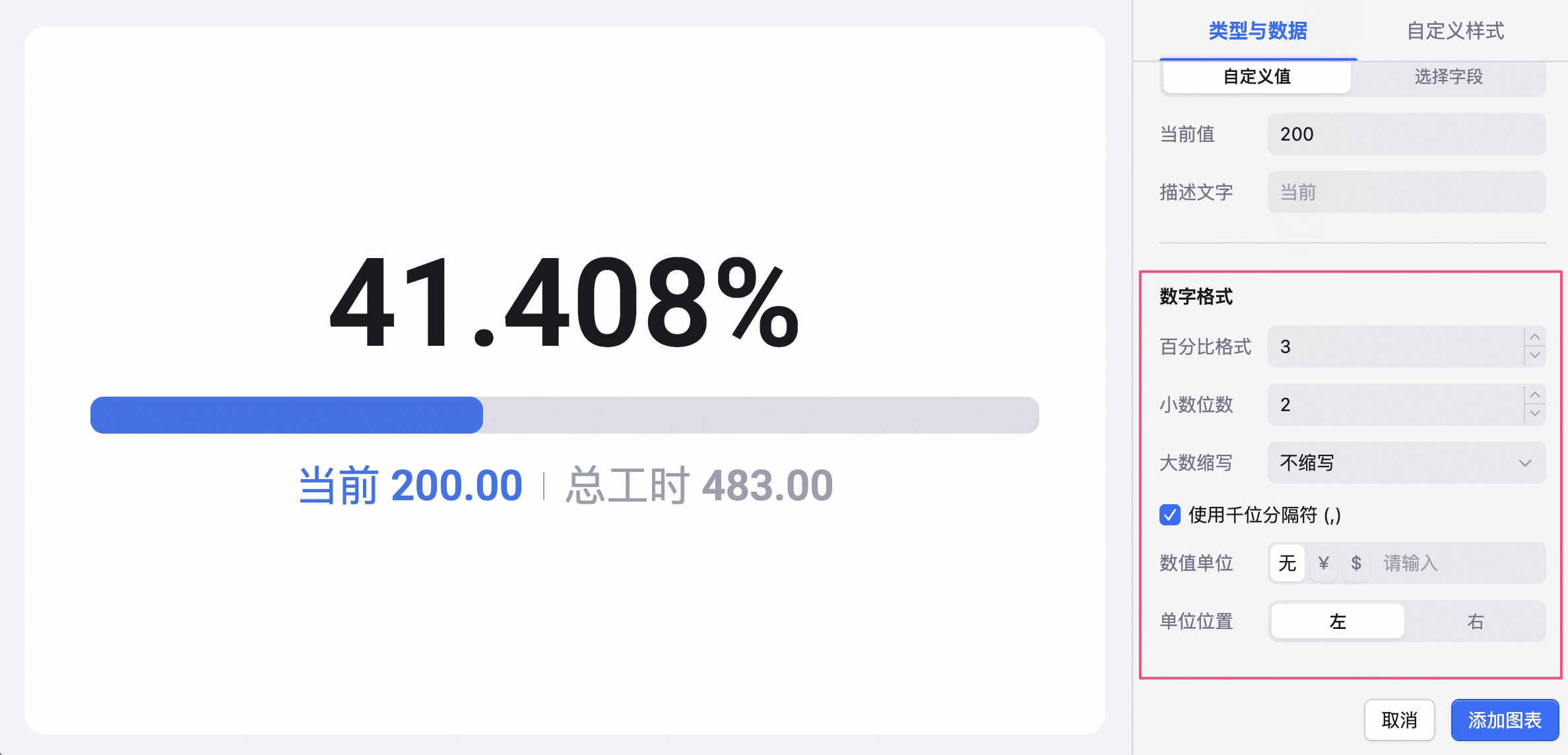The height and width of the screenshot is (755, 1568).
Task: Increase 小数位数 using the up arrow
Action: (x=1535, y=395)
